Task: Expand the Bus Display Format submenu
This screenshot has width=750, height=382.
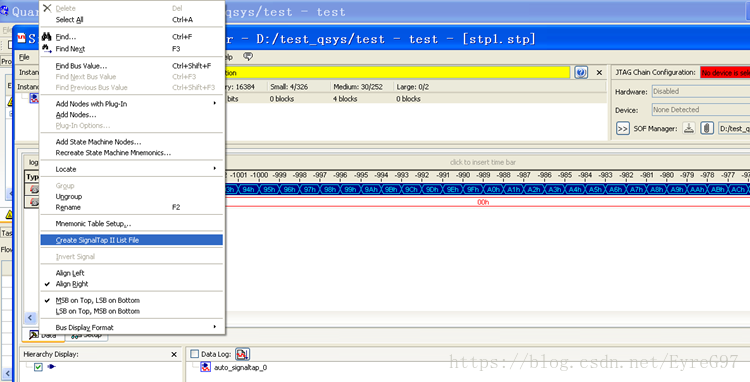Action: [132, 327]
